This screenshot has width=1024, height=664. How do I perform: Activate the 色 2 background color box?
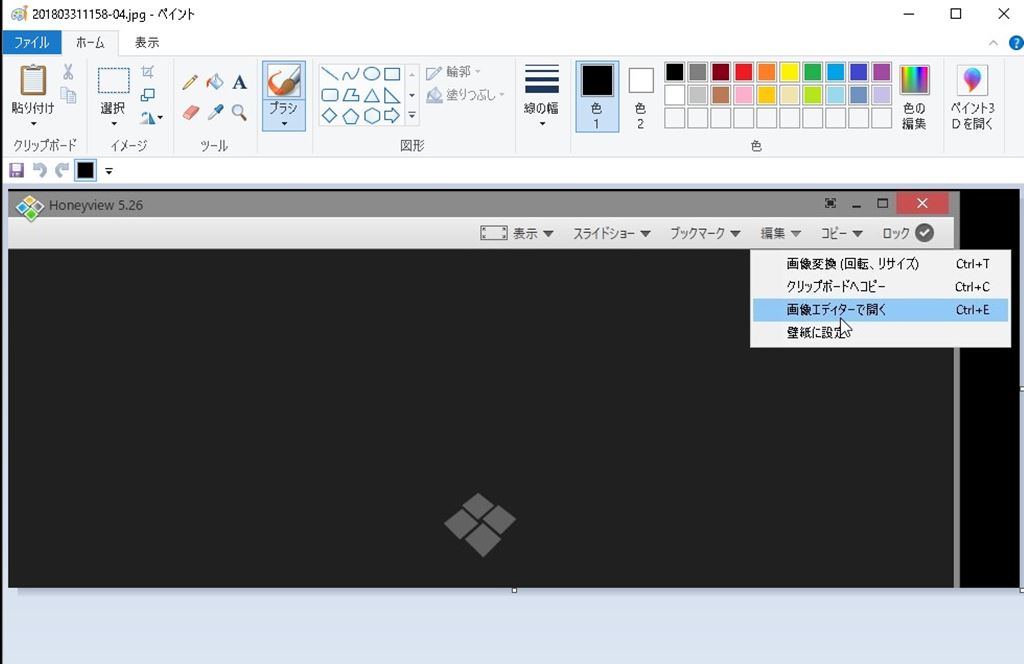point(640,96)
